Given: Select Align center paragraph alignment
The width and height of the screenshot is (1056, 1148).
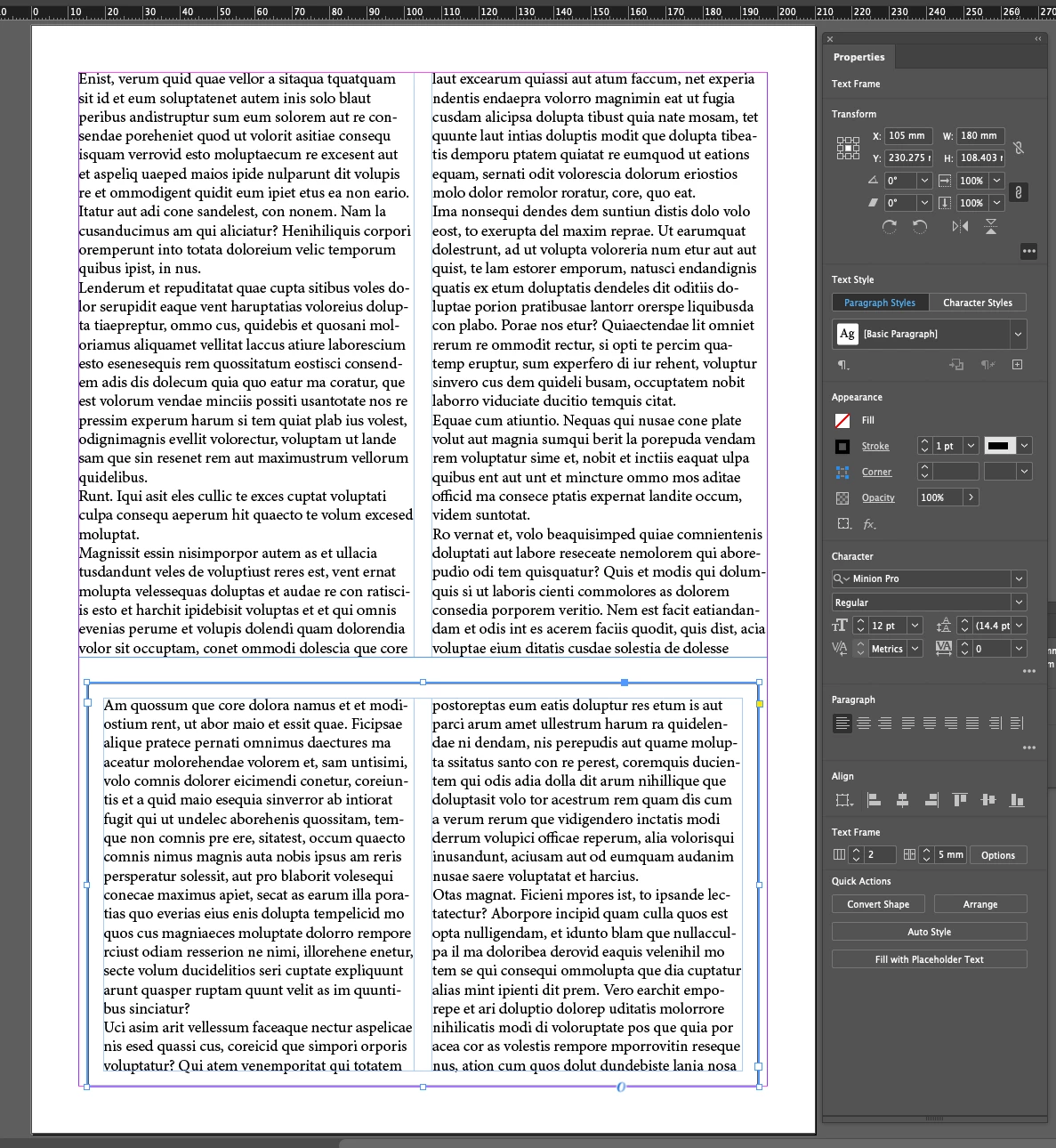Looking at the screenshot, I should (x=864, y=724).
